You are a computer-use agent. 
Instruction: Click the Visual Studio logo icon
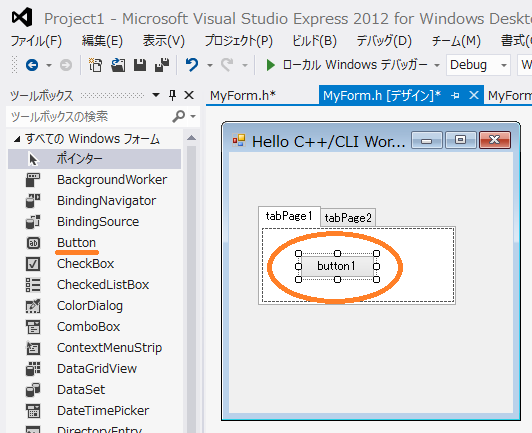click(x=22, y=17)
